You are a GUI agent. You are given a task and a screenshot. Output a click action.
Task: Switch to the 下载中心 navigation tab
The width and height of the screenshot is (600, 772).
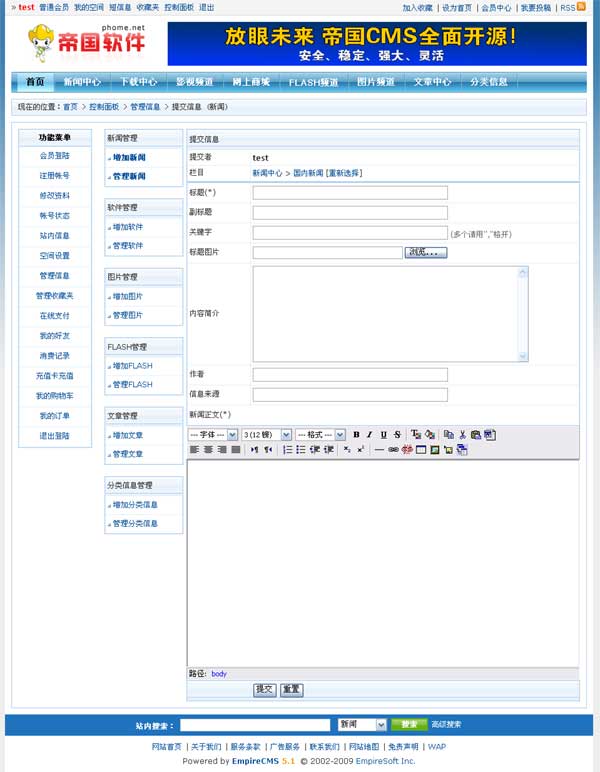pyautogui.click(x=138, y=82)
